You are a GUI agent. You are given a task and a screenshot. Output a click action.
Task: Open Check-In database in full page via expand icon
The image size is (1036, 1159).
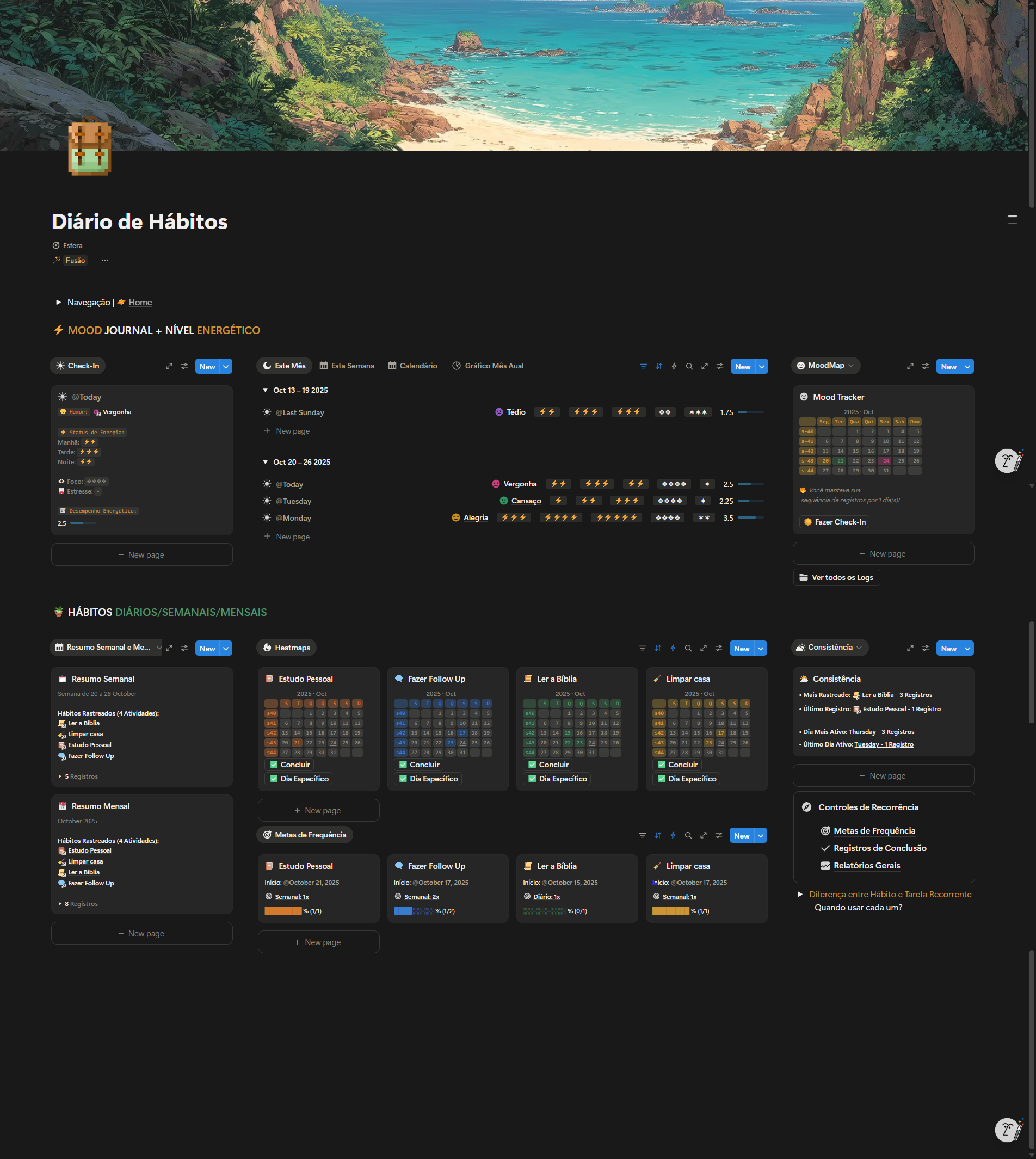169,367
